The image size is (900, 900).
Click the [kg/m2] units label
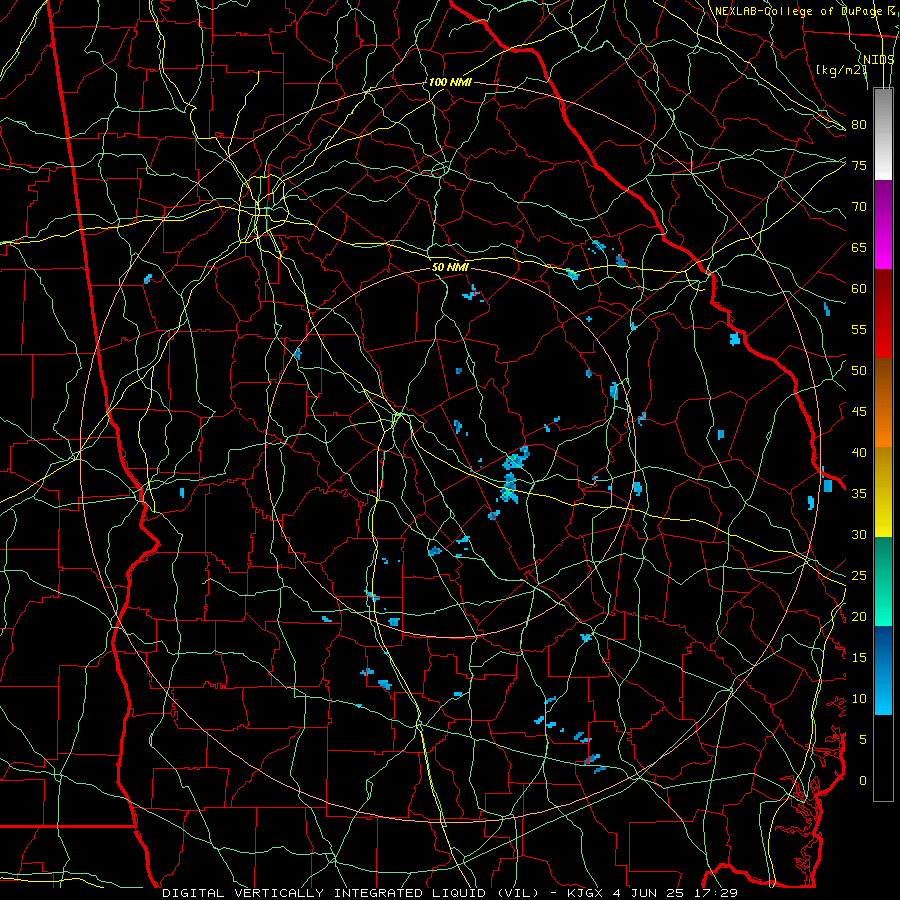pyautogui.click(x=841, y=69)
